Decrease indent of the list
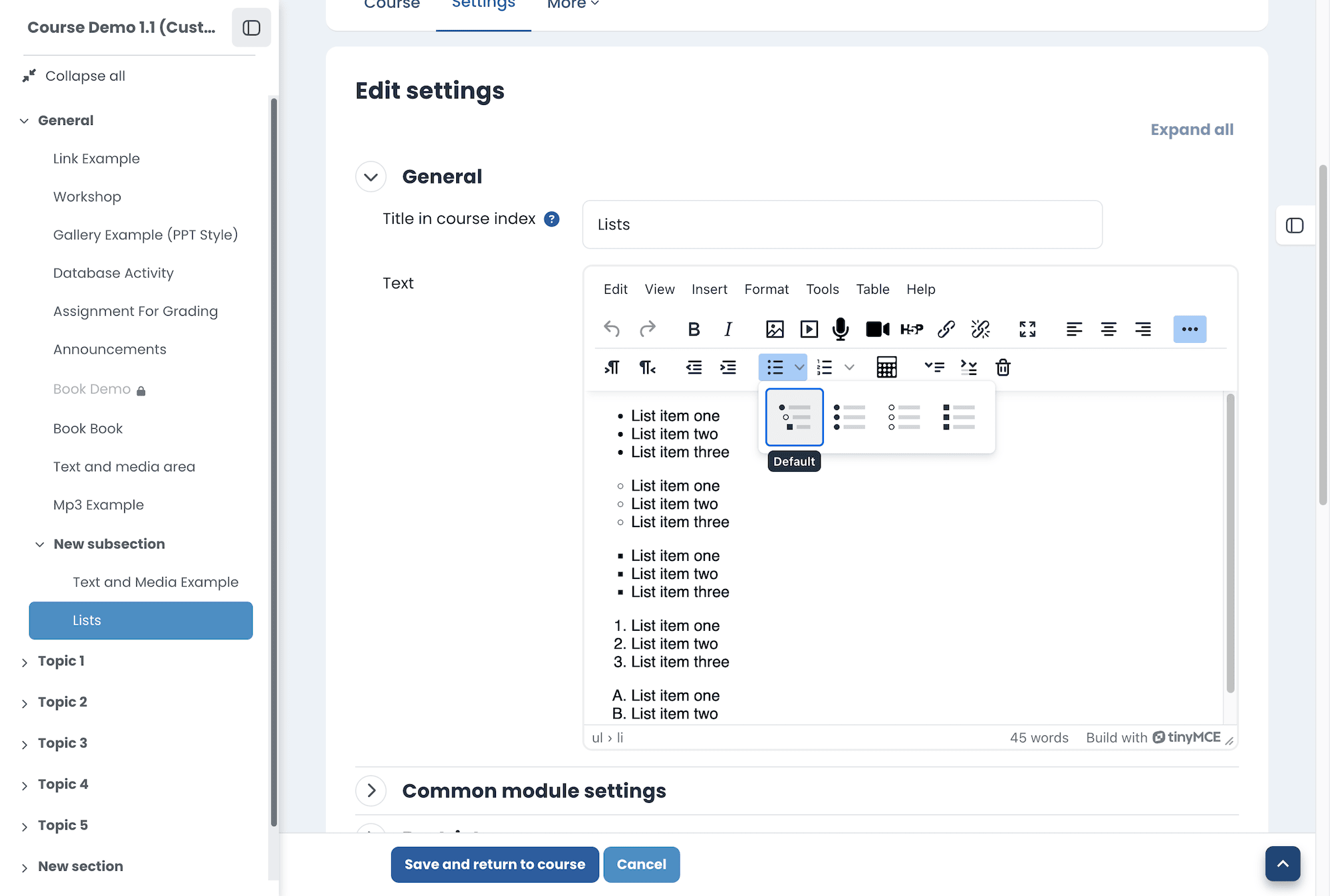Viewport: 1330px width, 896px height. [x=694, y=367]
